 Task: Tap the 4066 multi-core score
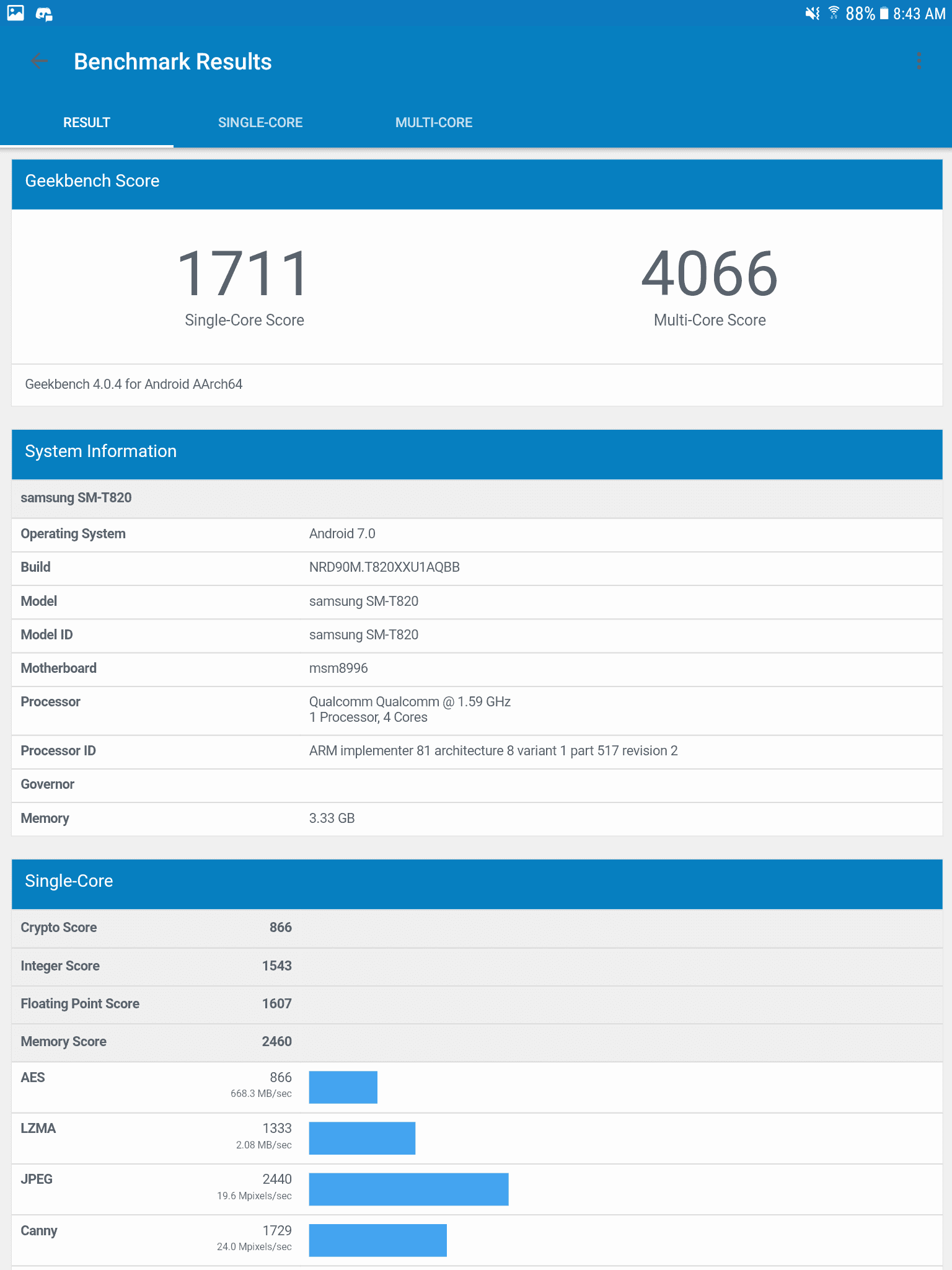pyautogui.click(x=710, y=273)
